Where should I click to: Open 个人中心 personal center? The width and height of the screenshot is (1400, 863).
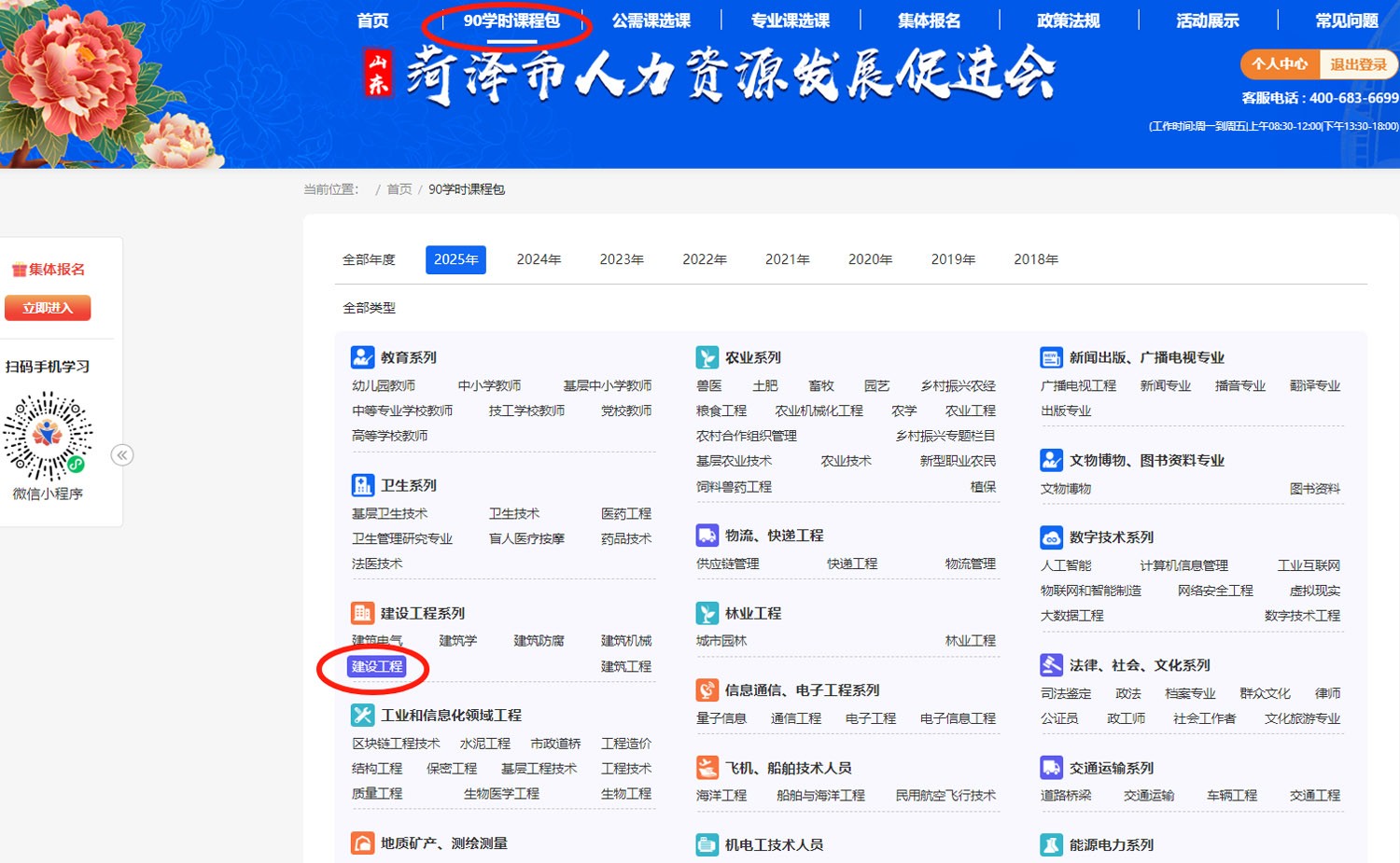click(x=1280, y=64)
